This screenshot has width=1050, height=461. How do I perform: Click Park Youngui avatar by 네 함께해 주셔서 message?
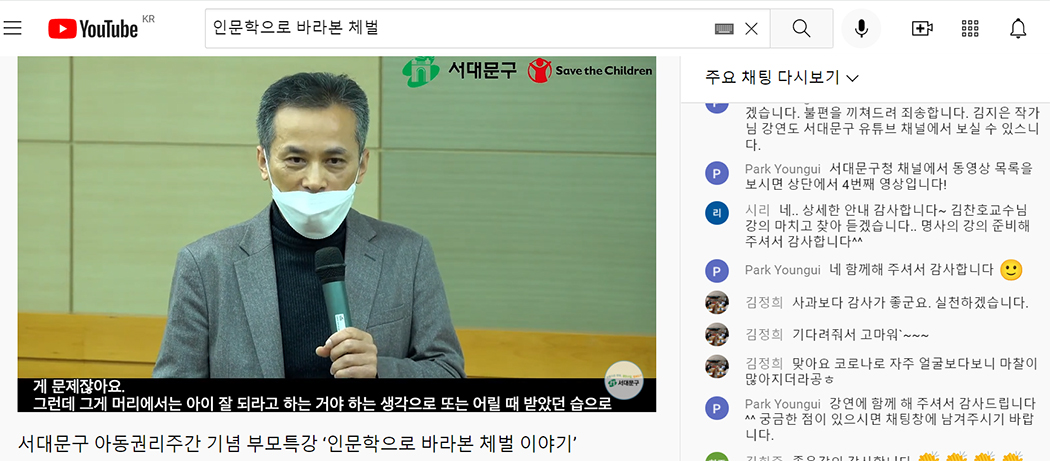(717, 271)
